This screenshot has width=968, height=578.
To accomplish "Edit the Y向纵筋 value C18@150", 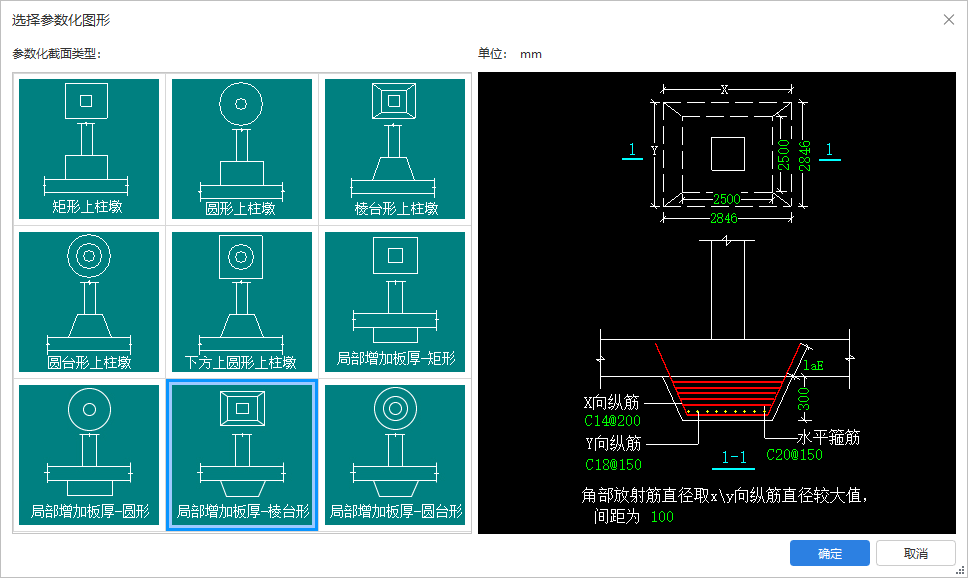I will pos(614,464).
